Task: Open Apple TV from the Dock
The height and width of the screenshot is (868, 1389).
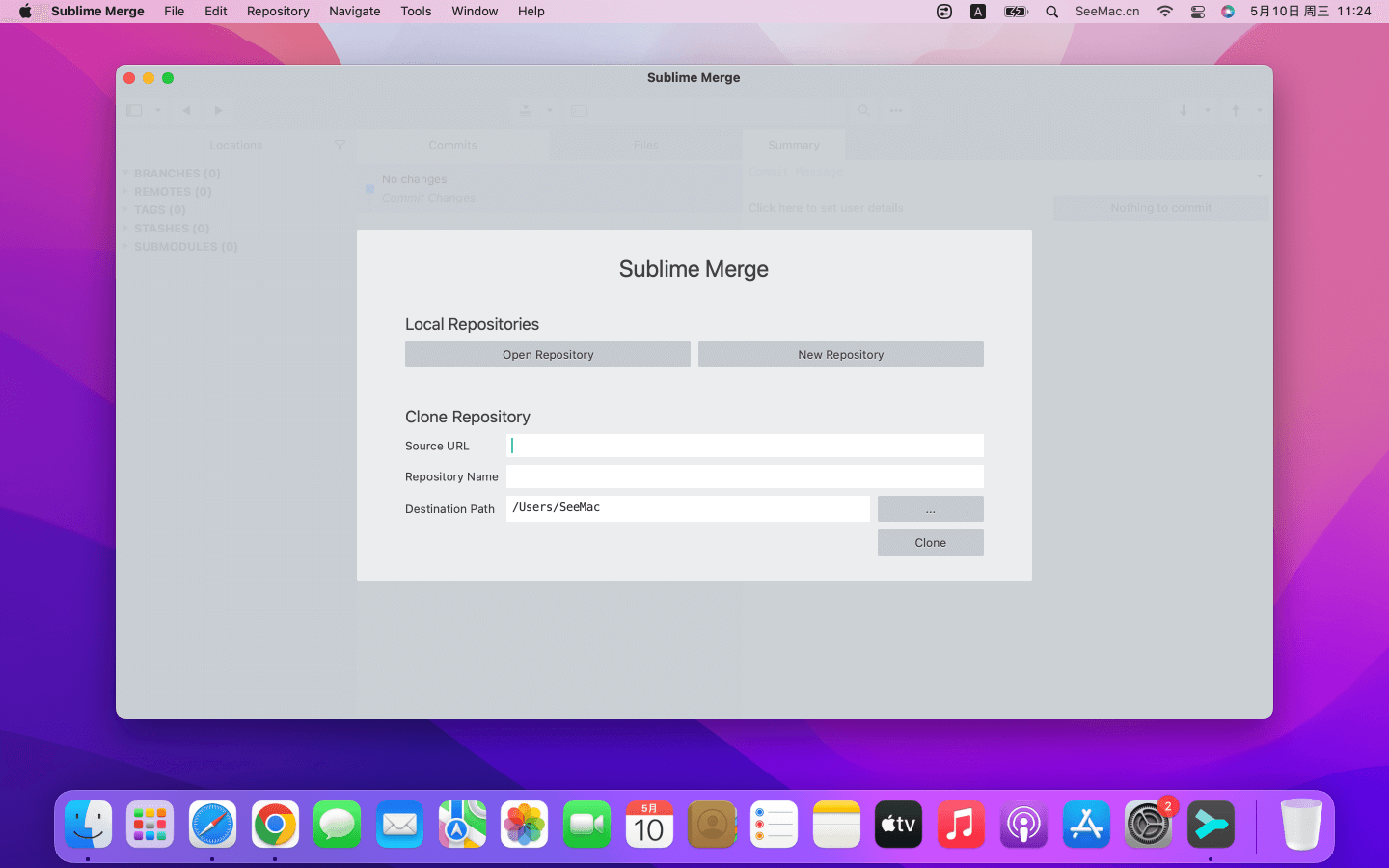Action: [899, 825]
